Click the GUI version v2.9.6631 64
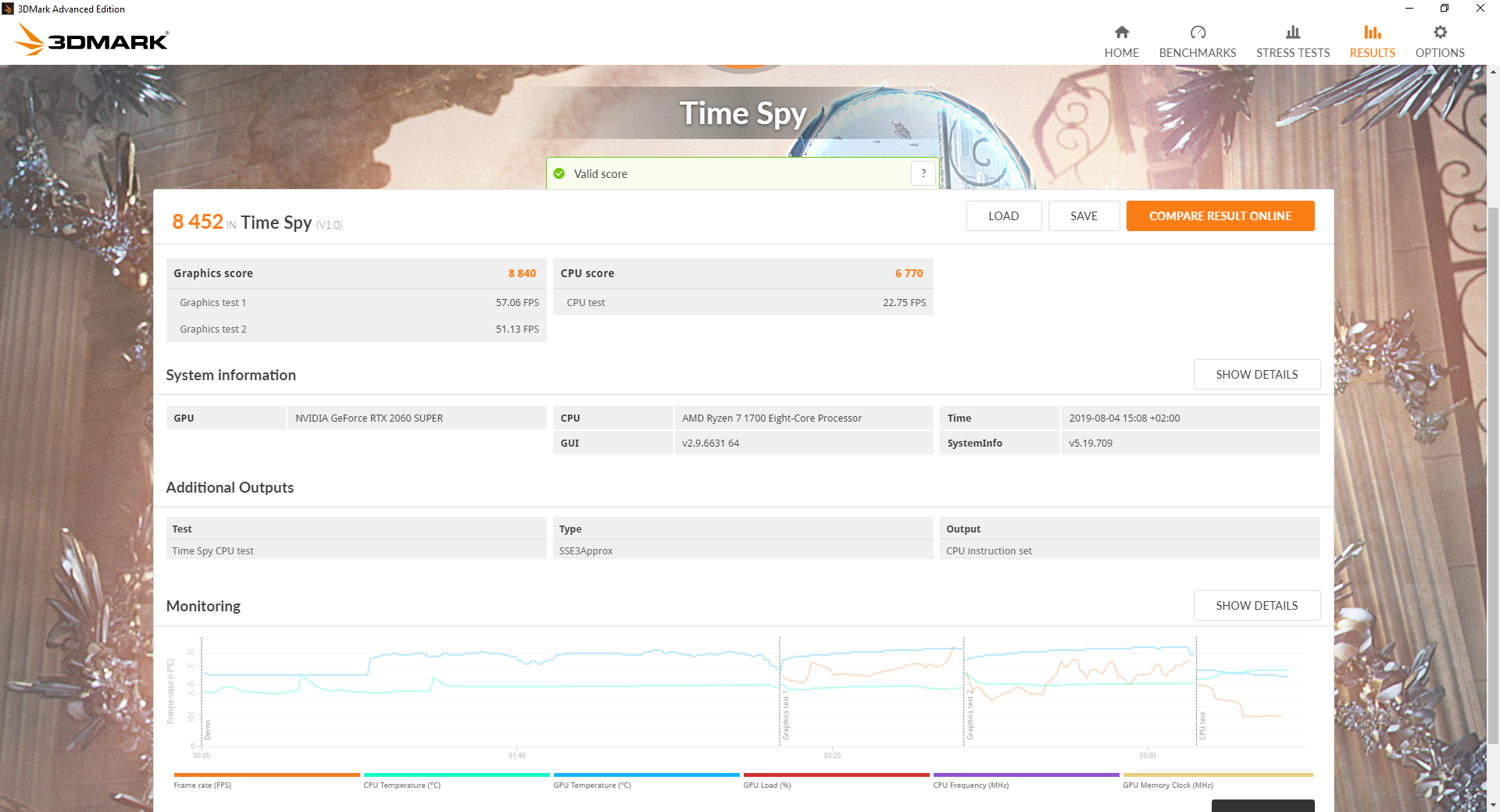1500x812 pixels. 710,443
